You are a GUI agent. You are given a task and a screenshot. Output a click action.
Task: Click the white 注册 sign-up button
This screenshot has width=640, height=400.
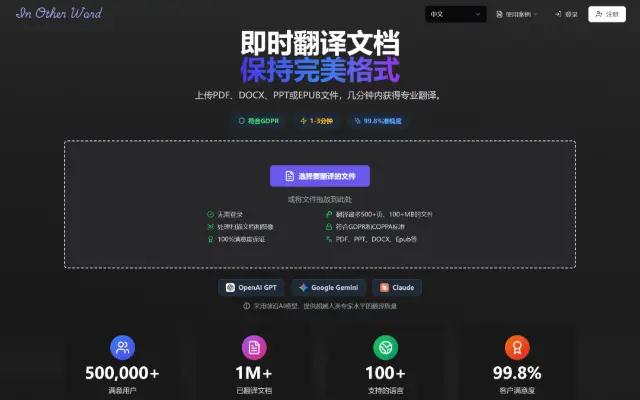coord(607,14)
